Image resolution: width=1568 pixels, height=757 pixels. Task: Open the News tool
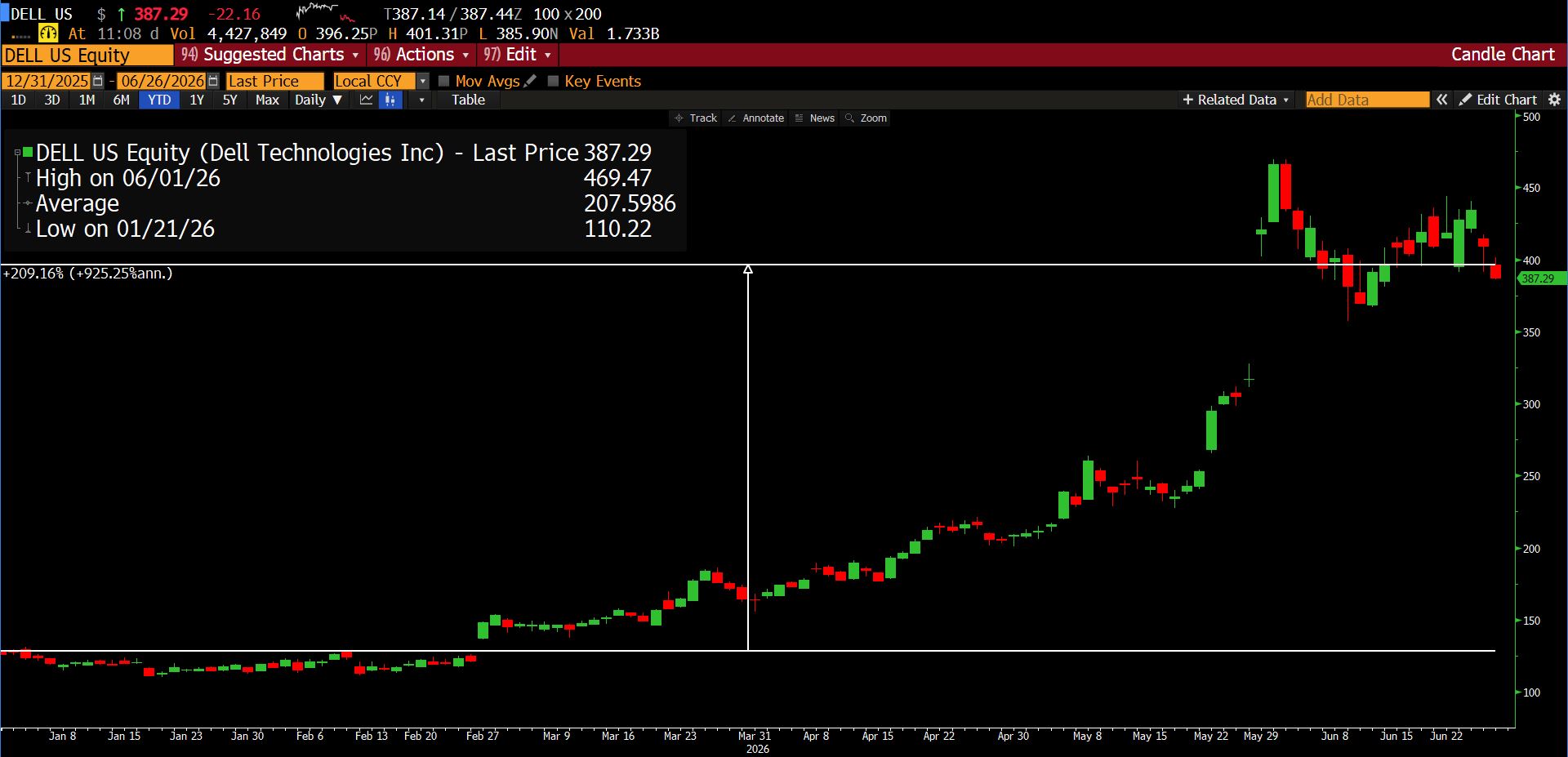click(x=815, y=118)
